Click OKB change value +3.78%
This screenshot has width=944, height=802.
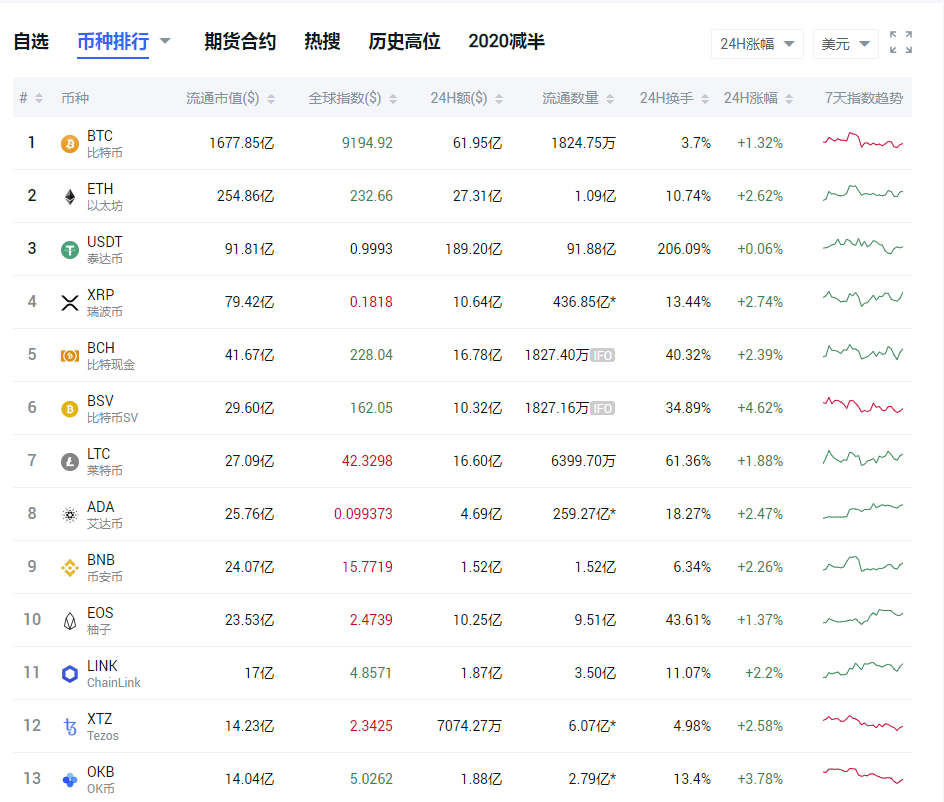[760, 779]
